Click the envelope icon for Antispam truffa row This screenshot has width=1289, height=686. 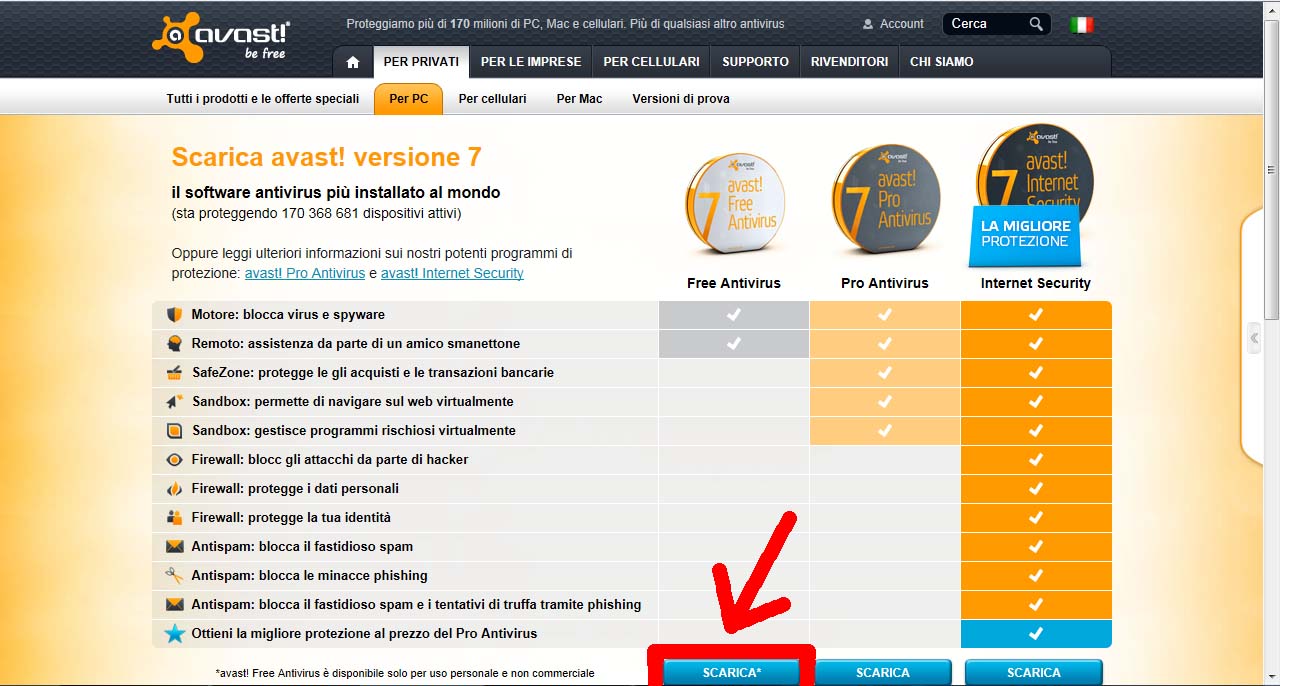point(174,605)
